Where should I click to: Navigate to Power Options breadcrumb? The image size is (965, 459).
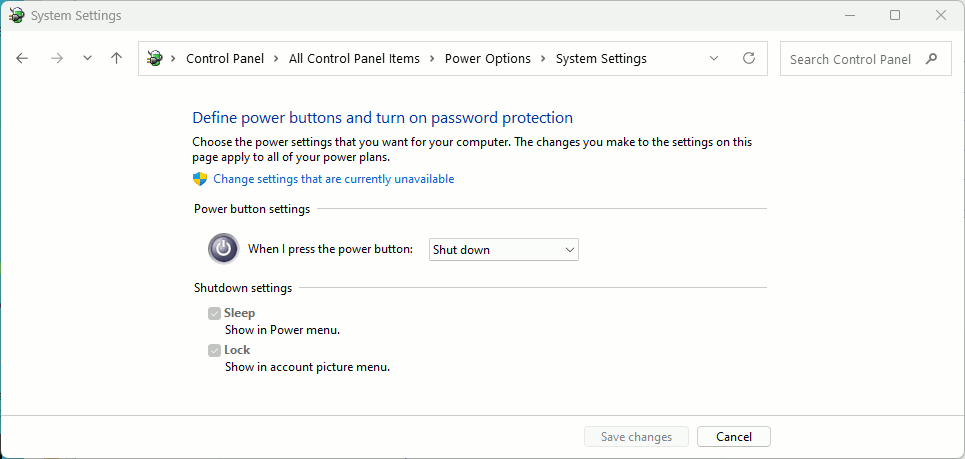click(x=487, y=58)
